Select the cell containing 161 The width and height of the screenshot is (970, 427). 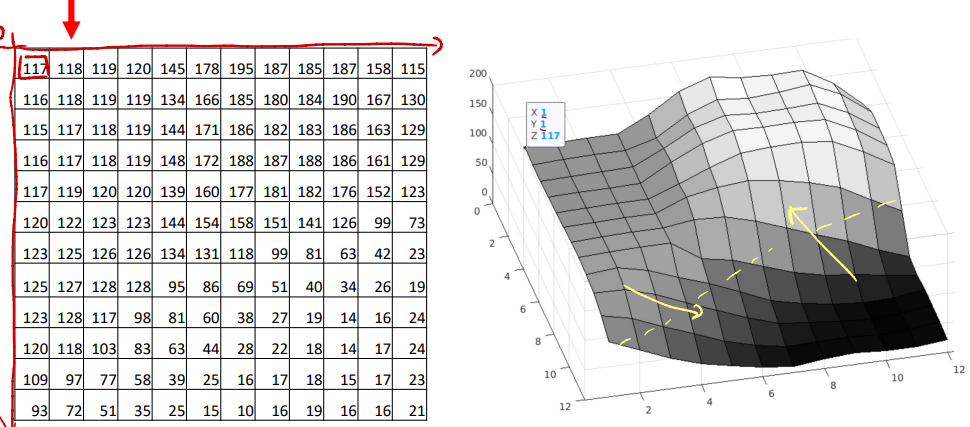coord(376,156)
